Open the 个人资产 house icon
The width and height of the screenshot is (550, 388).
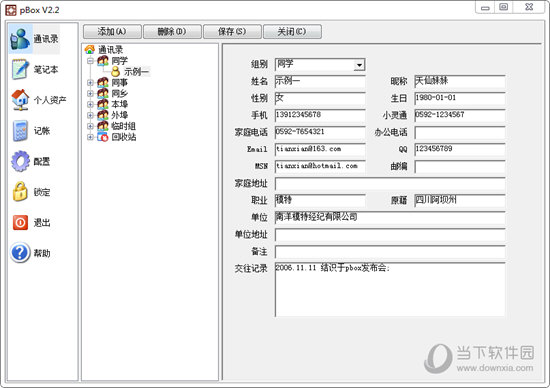(20, 100)
